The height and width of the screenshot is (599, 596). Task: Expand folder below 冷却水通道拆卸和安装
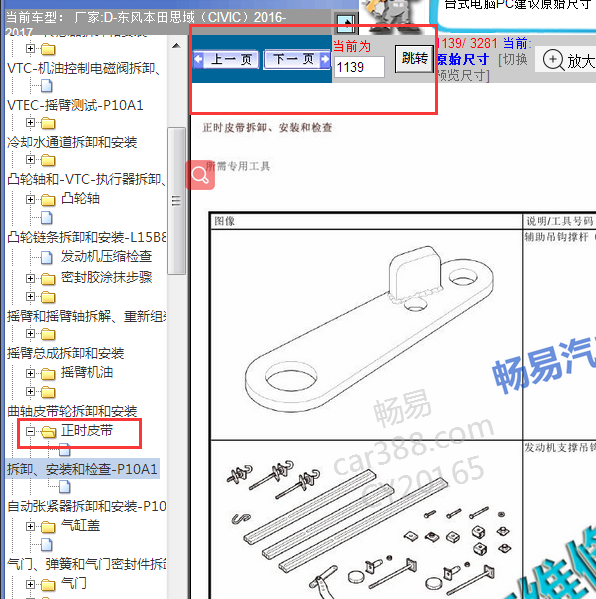(31, 159)
